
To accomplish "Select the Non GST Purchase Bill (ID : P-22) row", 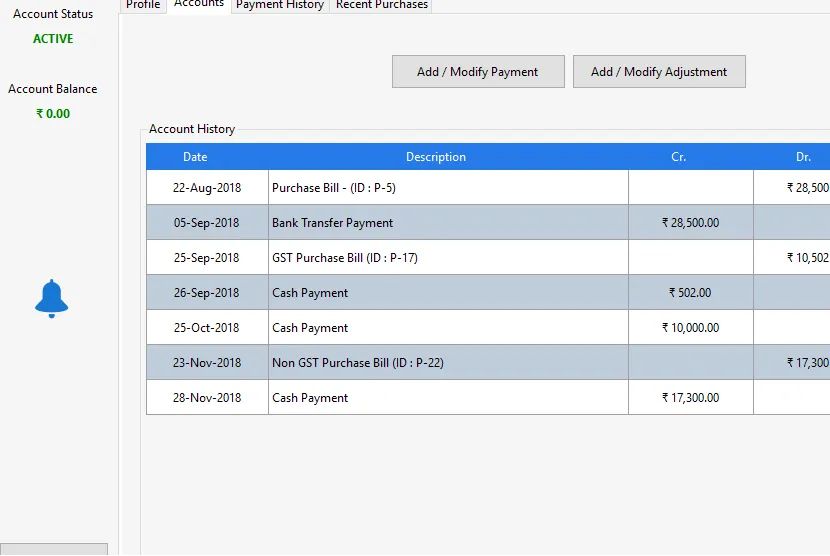I will coord(358,363).
